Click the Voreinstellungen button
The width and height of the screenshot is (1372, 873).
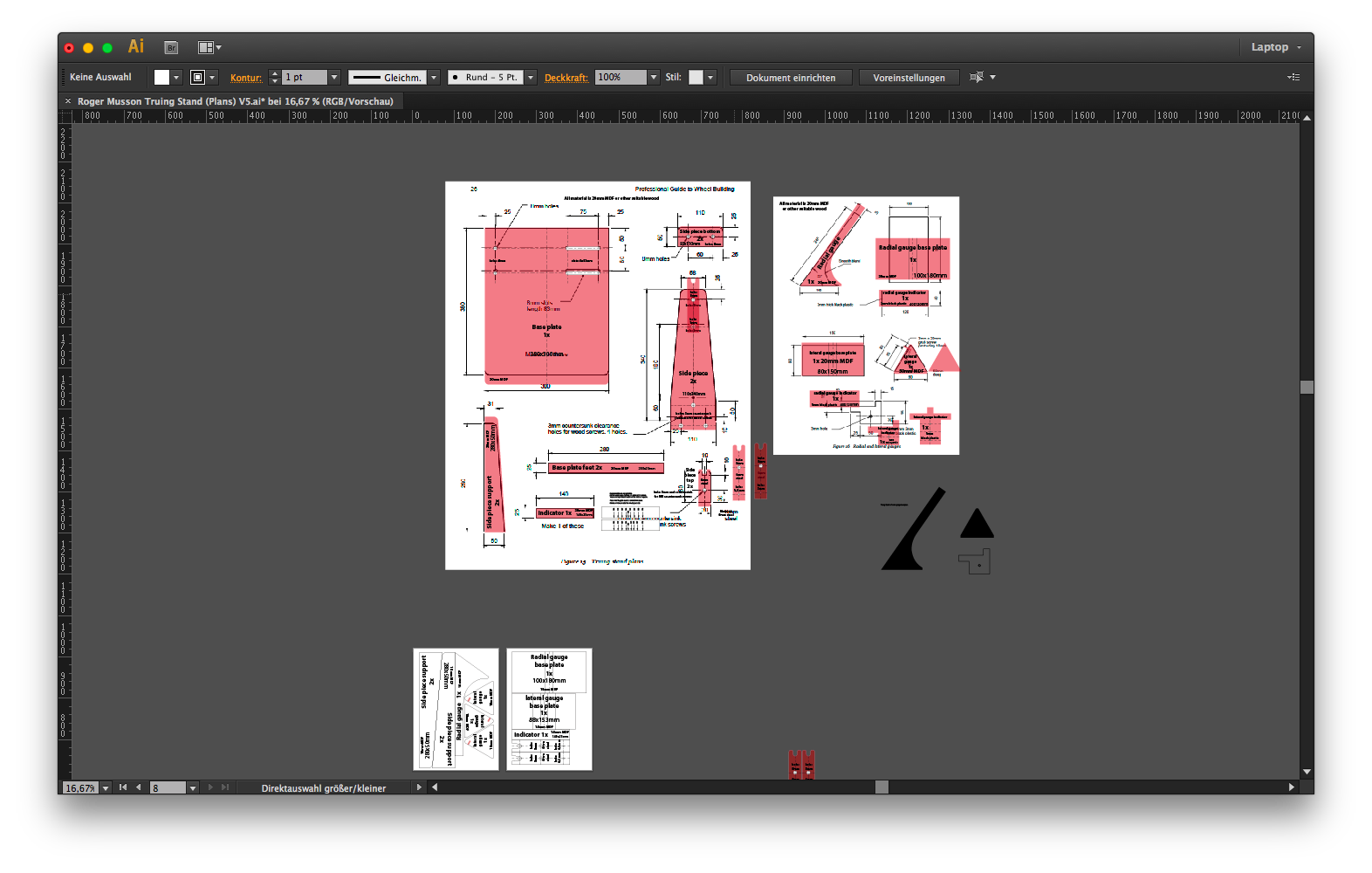click(x=909, y=78)
